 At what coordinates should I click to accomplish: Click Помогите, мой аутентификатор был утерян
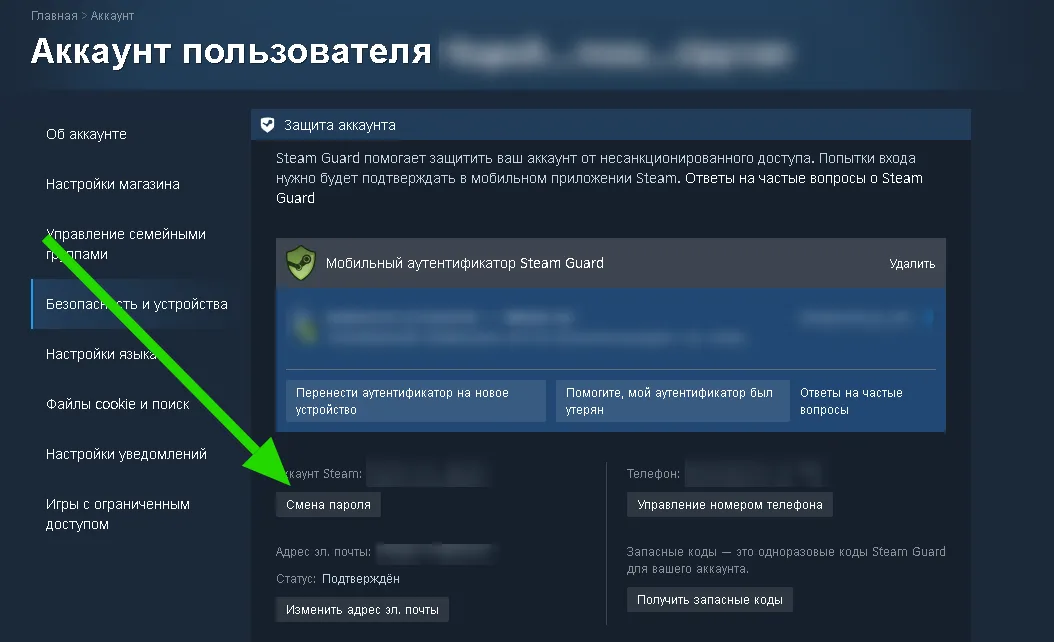coord(672,401)
